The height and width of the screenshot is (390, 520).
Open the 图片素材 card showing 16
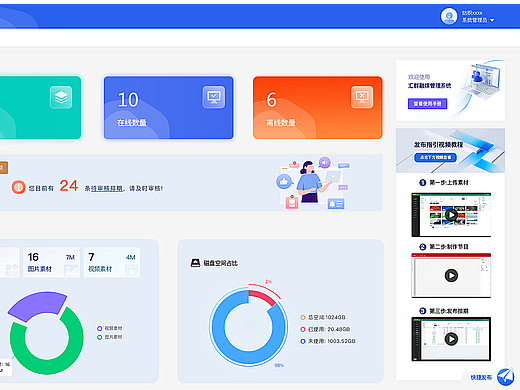pyautogui.click(x=51, y=262)
